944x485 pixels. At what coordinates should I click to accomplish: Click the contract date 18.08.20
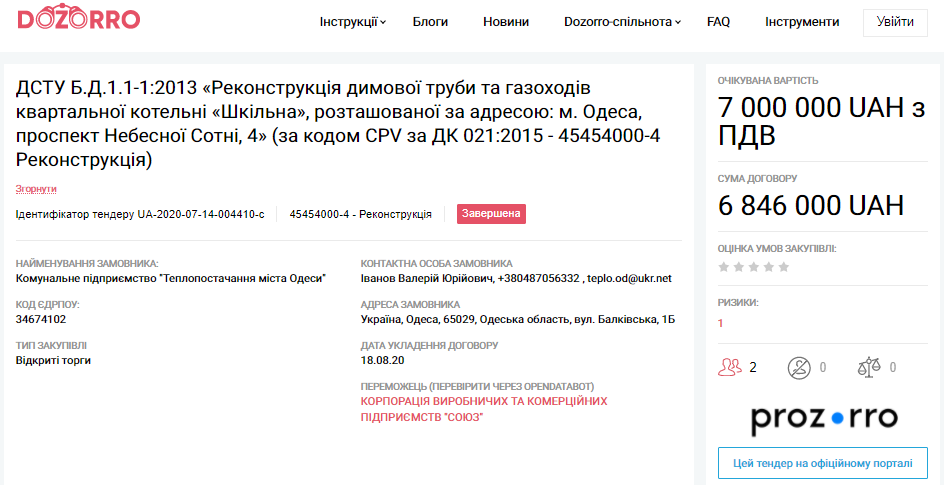pyautogui.click(x=382, y=360)
